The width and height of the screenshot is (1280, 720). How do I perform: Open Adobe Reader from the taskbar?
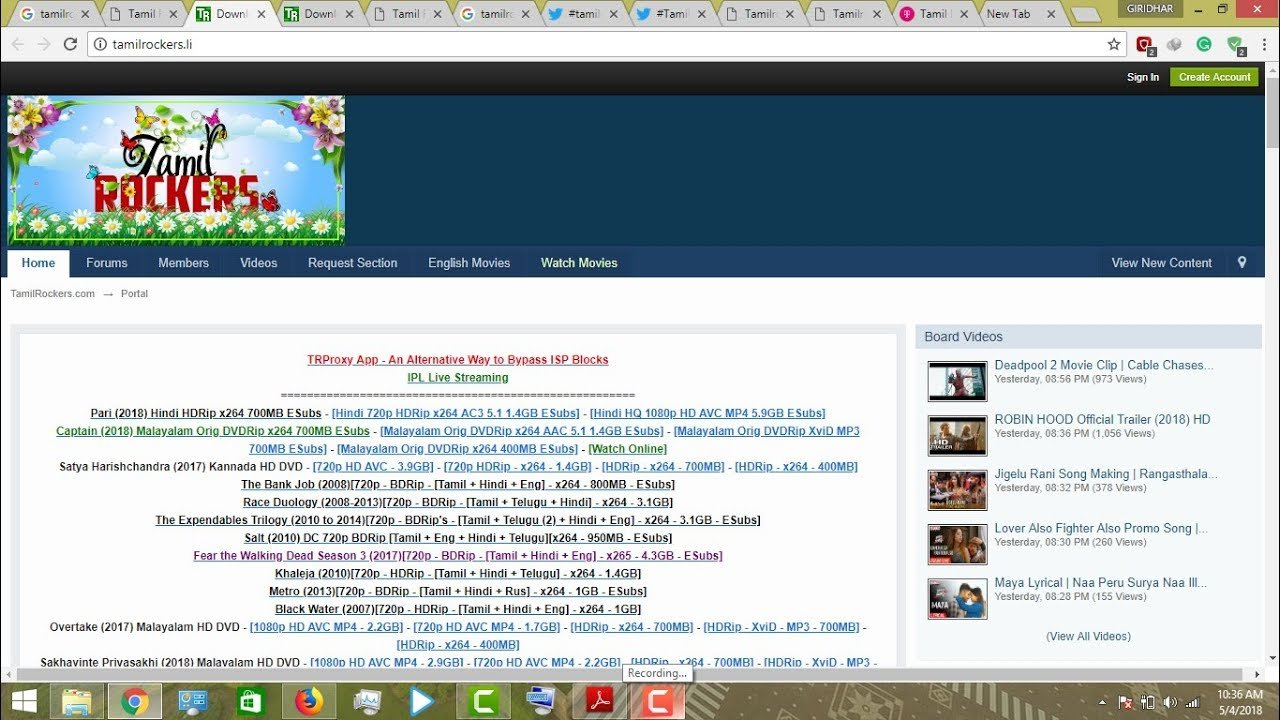click(x=599, y=702)
